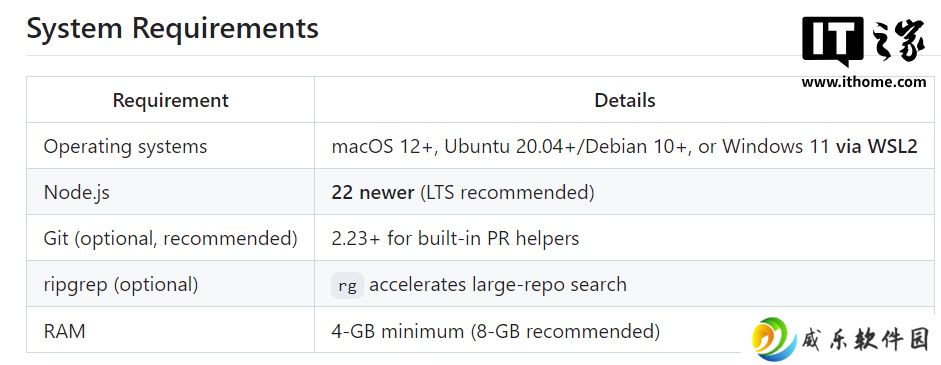The height and width of the screenshot is (365, 941).
Task: Click the www.ithome.com URL text
Action: coord(864,82)
